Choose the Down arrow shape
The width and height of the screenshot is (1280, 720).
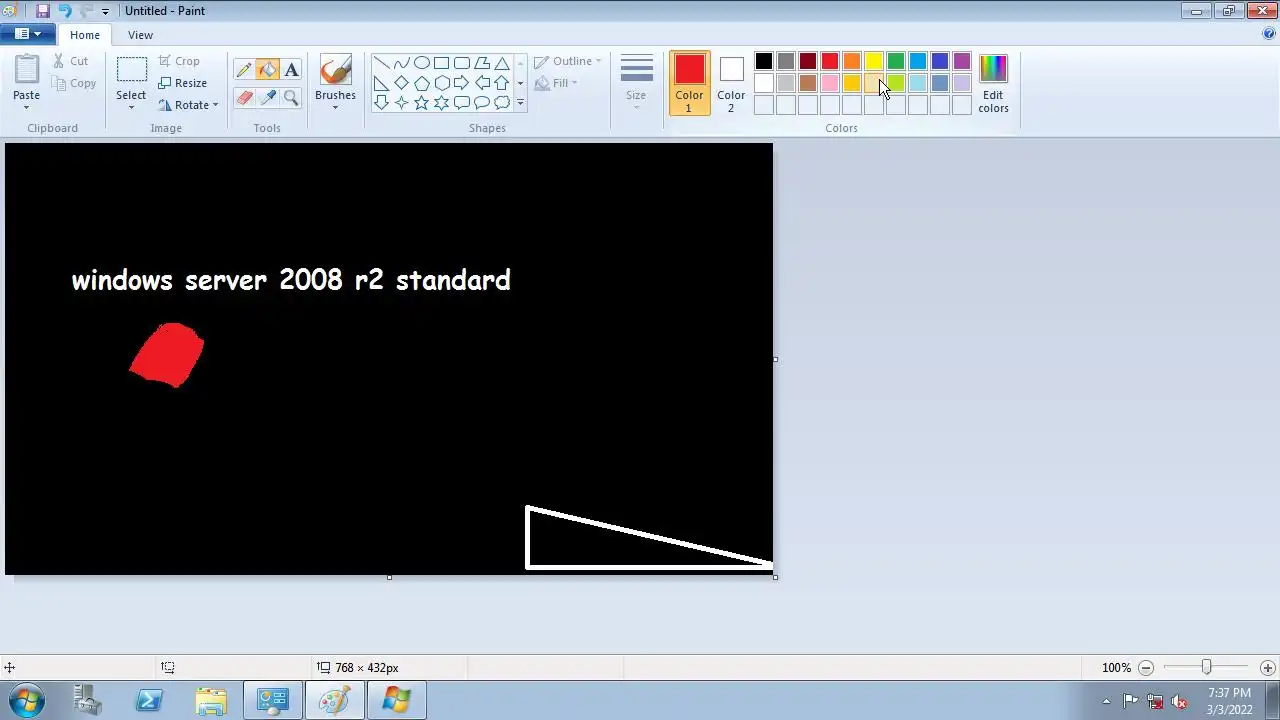[381, 102]
